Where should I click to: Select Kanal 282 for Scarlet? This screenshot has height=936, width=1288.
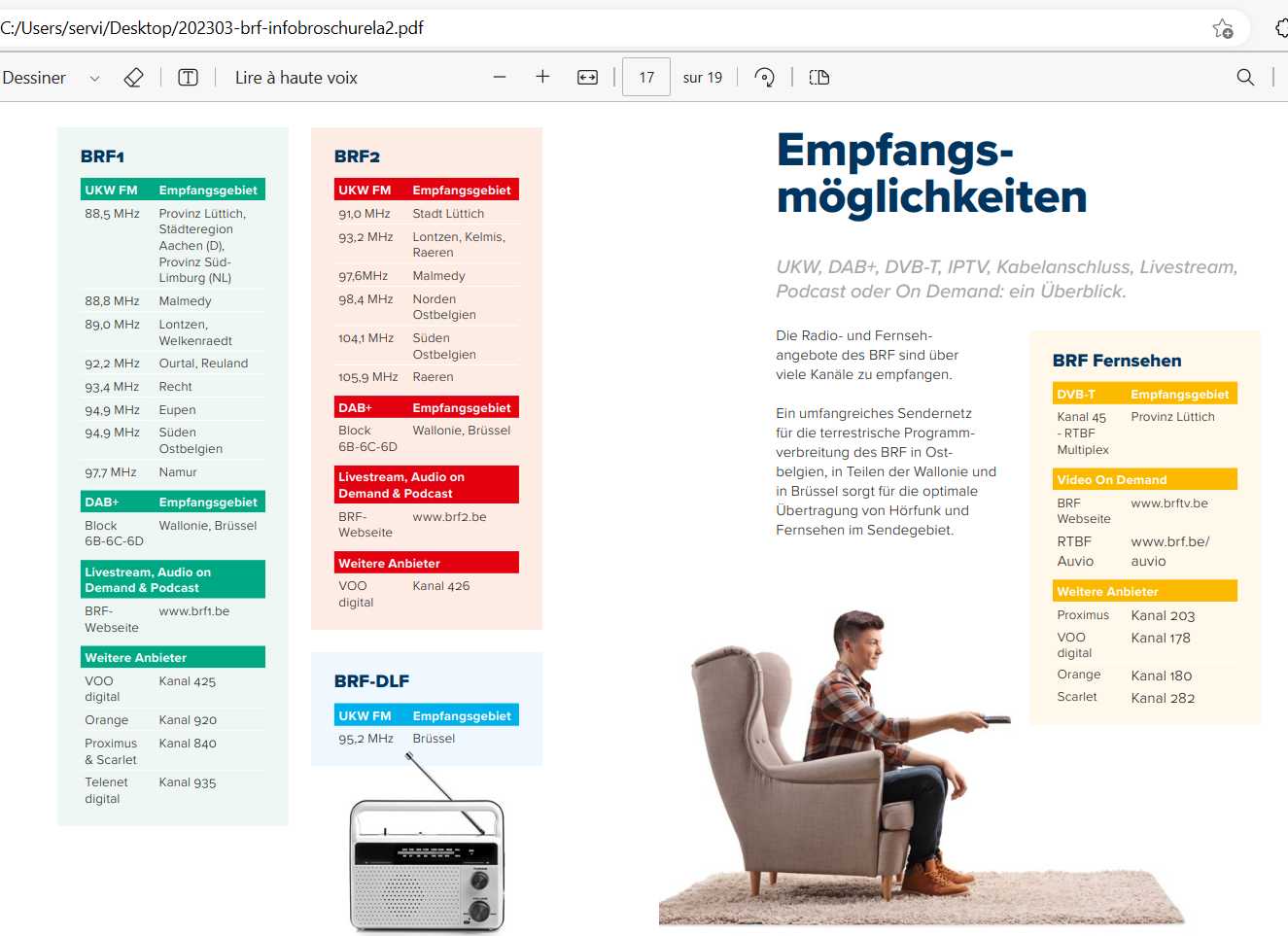click(1163, 698)
